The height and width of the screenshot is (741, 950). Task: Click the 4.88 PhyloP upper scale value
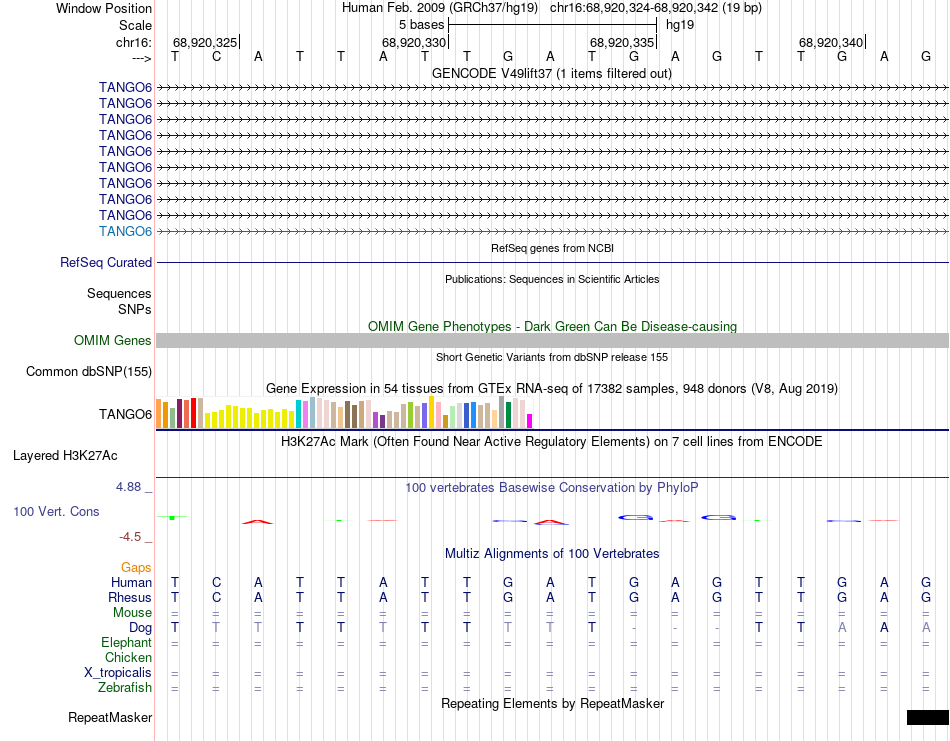129,487
